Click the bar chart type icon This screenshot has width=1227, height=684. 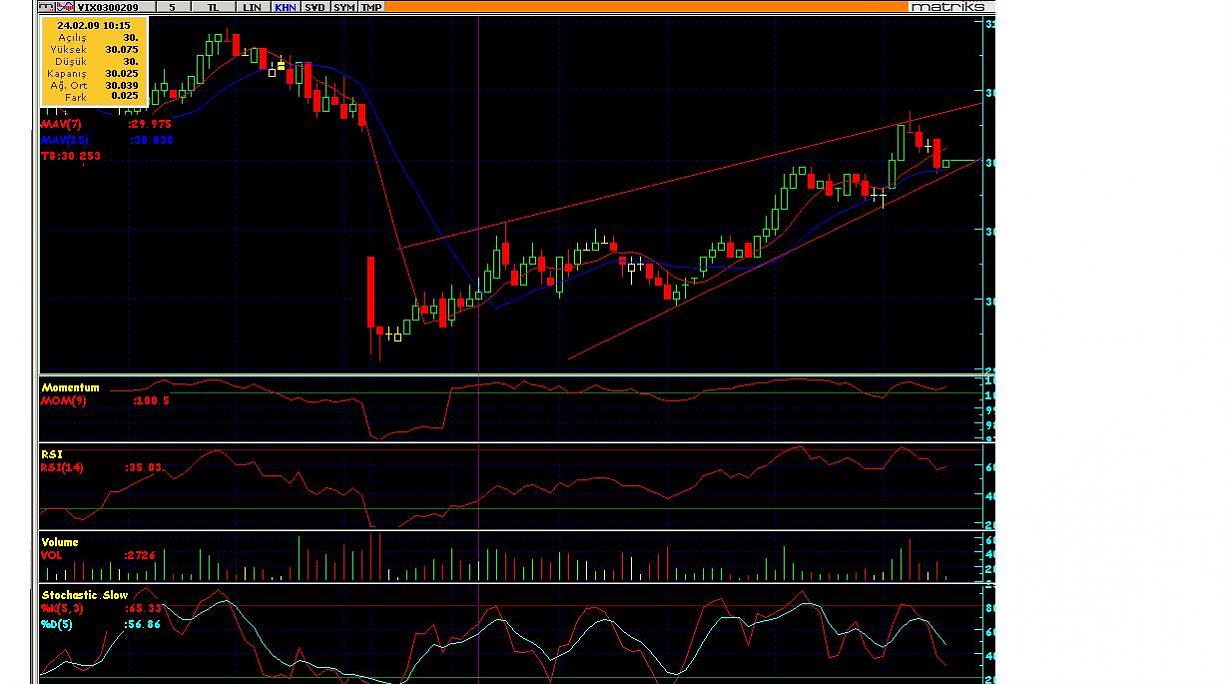(x=47, y=6)
